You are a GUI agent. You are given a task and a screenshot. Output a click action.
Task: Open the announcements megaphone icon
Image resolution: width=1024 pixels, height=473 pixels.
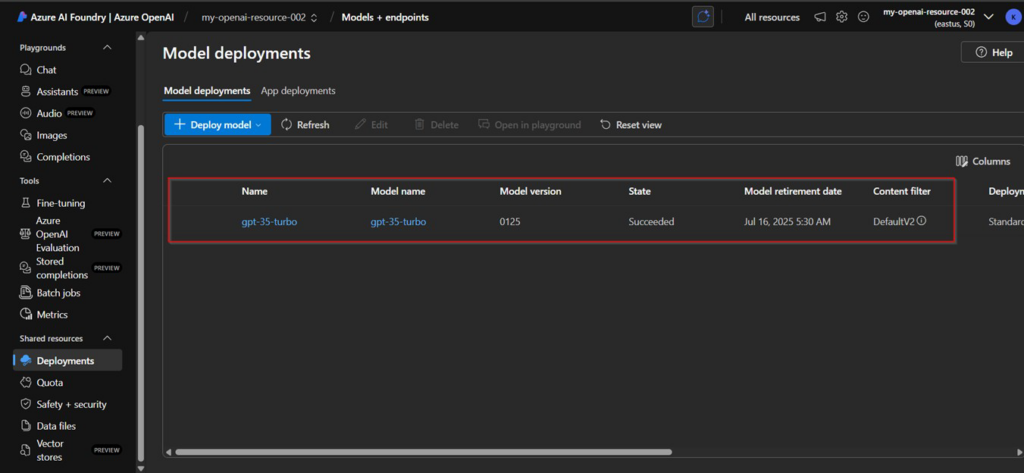(x=820, y=17)
